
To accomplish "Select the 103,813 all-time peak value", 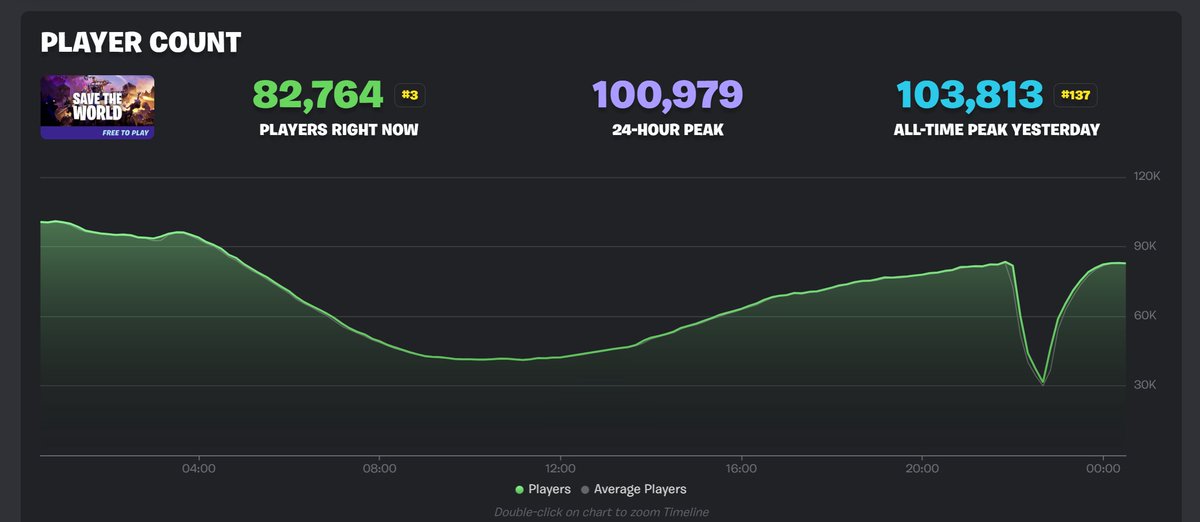I will (x=970, y=95).
